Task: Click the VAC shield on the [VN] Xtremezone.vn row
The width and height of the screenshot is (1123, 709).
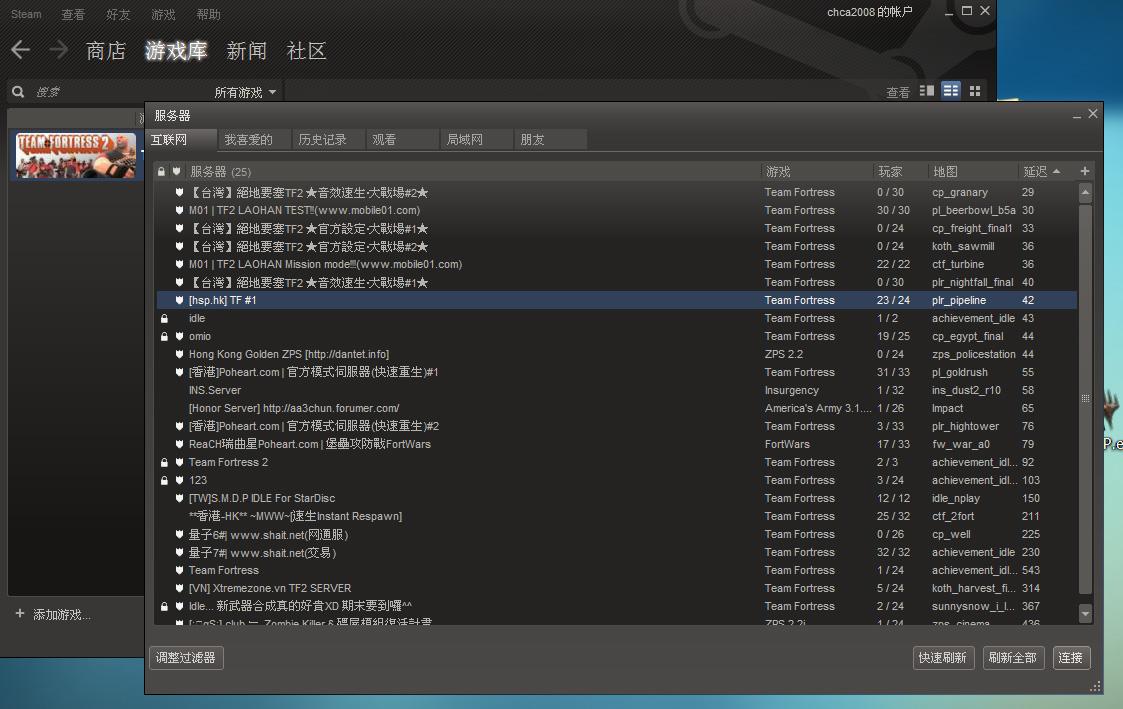Action: pyautogui.click(x=179, y=588)
